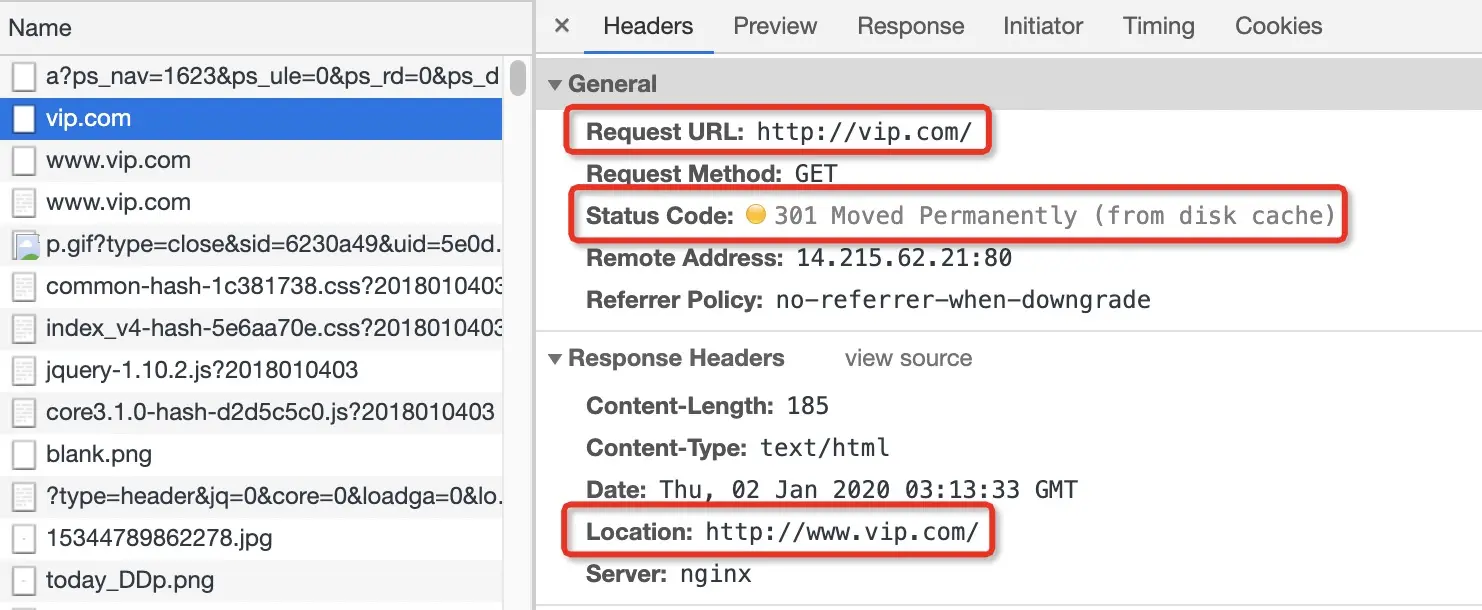Viewport: 1482px width, 610px height.
Task: Click the file icon of a?ps_nav request
Action: pyautogui.click(x=23, y=76)
